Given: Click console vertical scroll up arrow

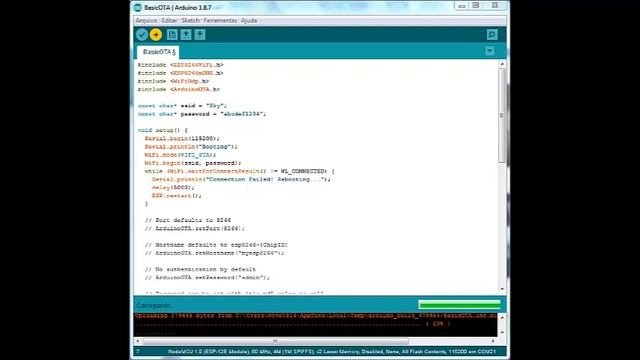Looking at the screenshot, I should click(x=502, y=317).
